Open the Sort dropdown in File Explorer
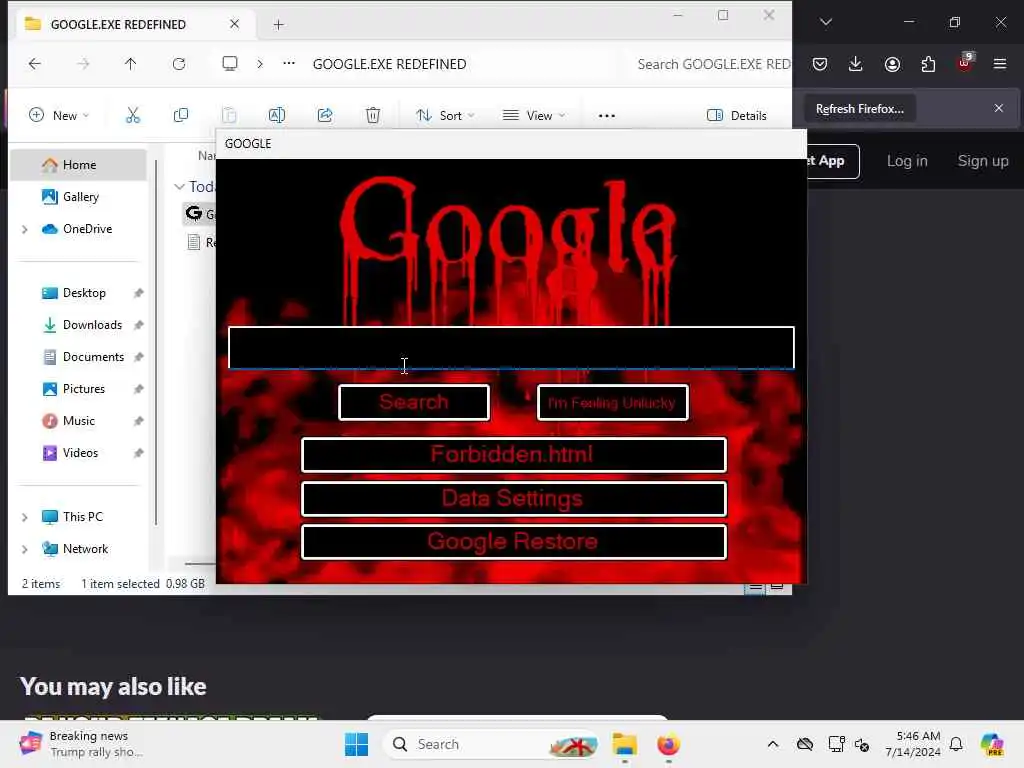Image resolution: width=1024 pixels, height=768 pixels. pos(445,116)
